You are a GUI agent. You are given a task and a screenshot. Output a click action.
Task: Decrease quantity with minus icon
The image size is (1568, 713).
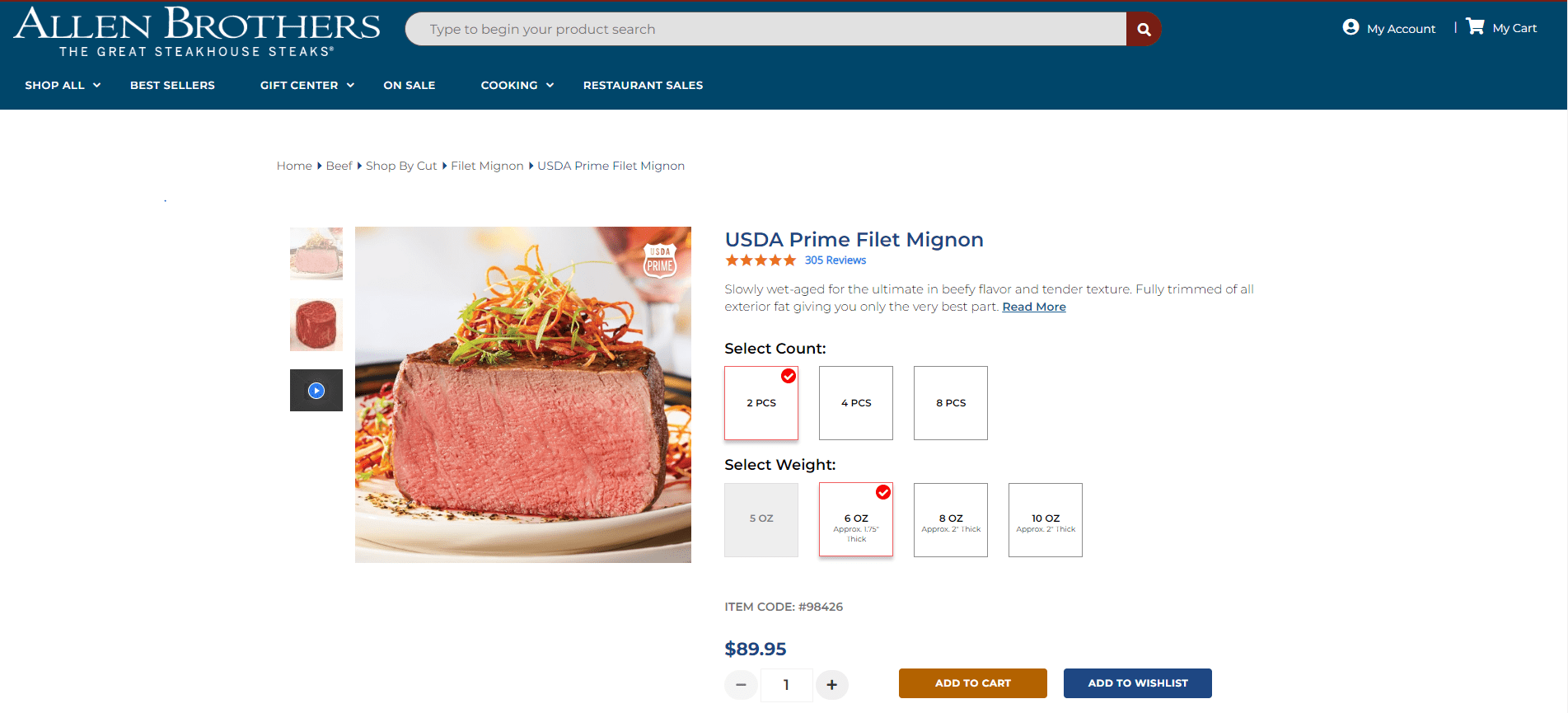pos(741,684)
